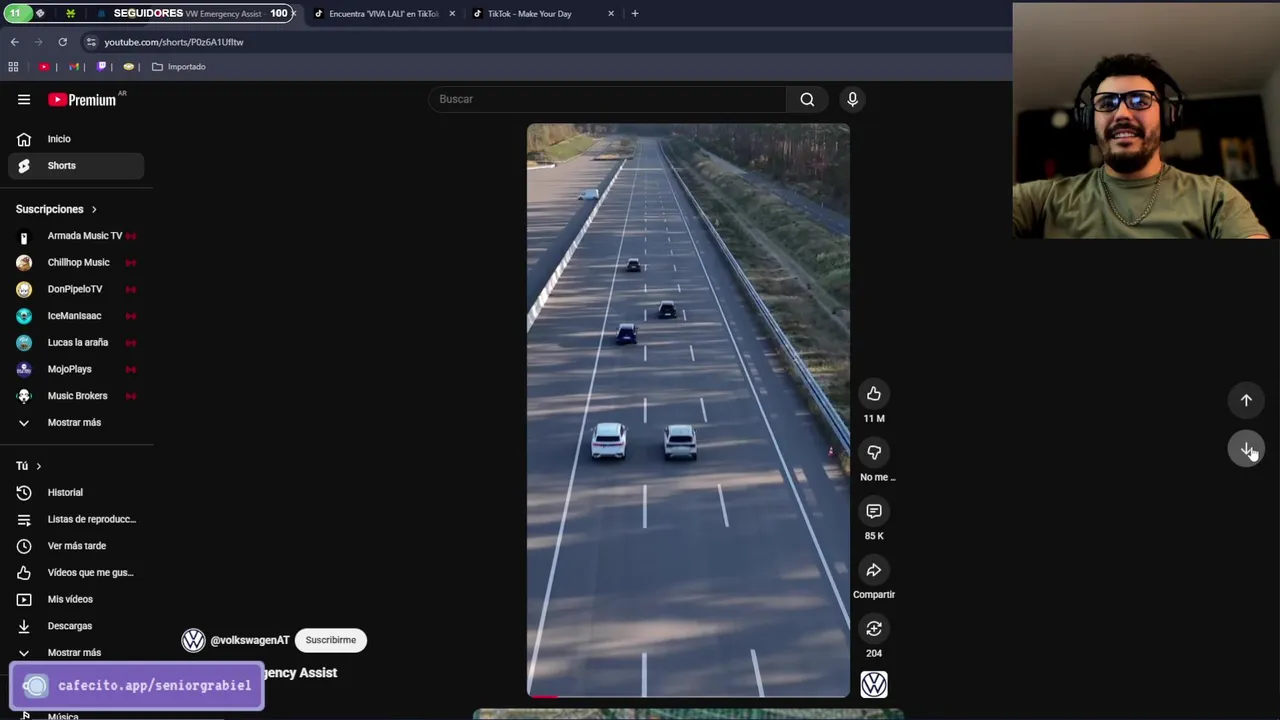The width and height of the screenshot is (1280, 720).
Task: Like the Short with thumbs up
Action: click(874, 394)
